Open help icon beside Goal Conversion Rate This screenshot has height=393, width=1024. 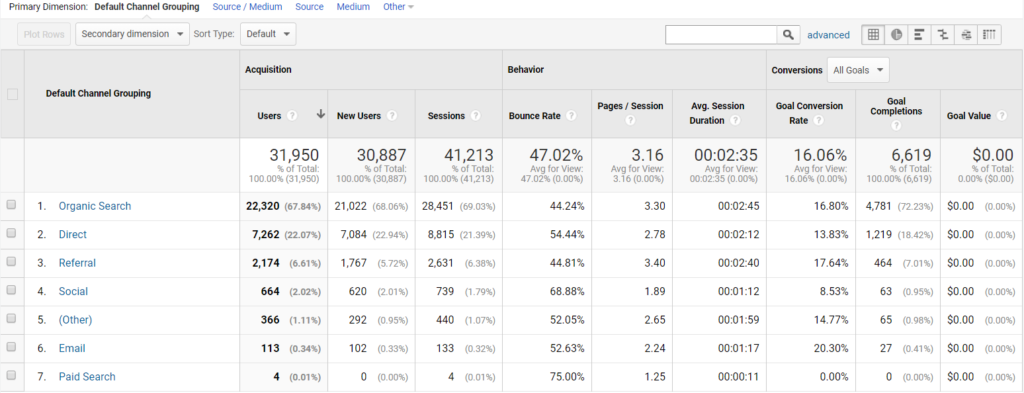(818, 120)
